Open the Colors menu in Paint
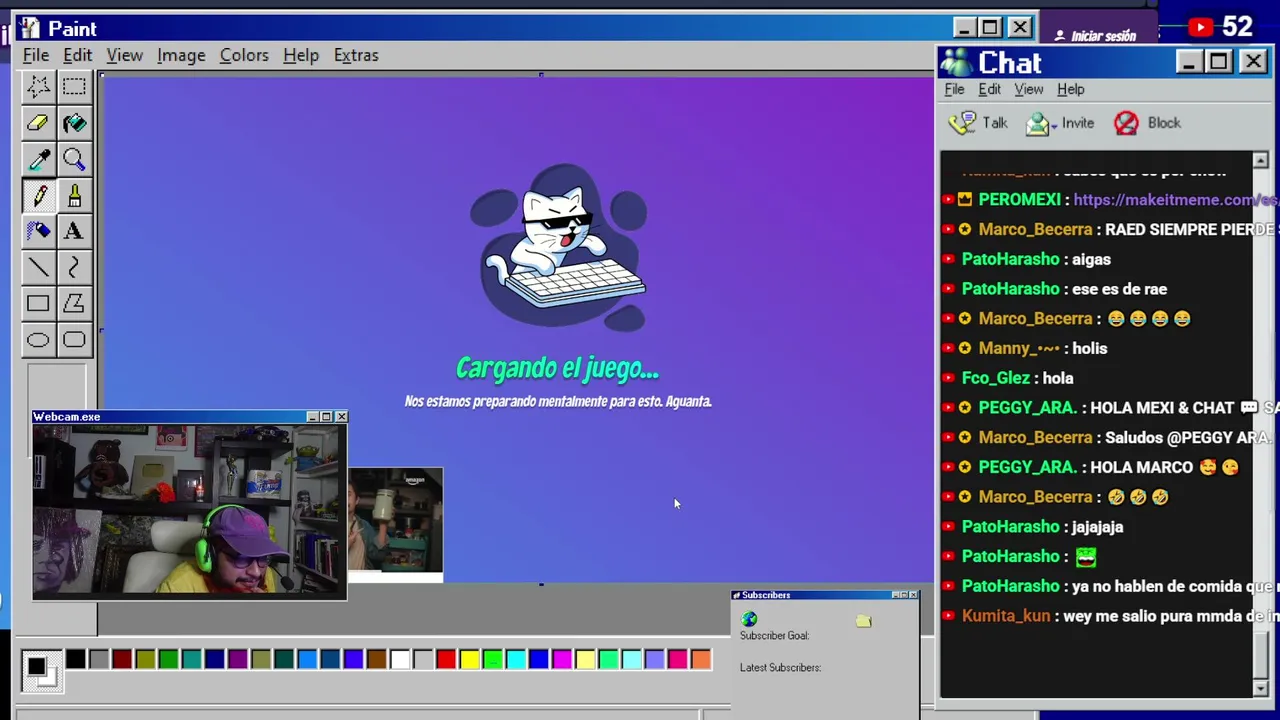This screenshot has width=1280, height=720. 244,55
